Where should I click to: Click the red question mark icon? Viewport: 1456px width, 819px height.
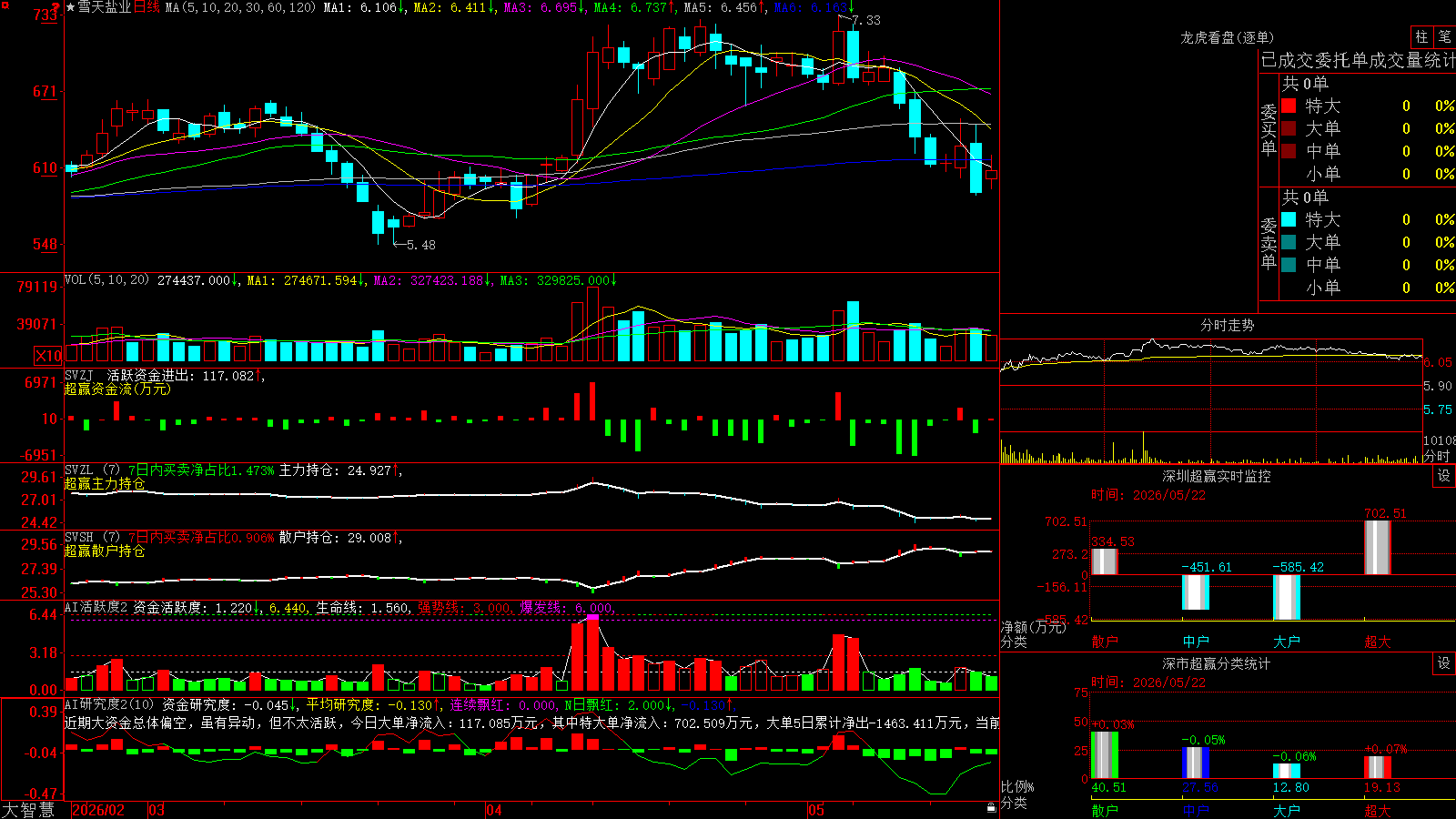pos(56,8)
